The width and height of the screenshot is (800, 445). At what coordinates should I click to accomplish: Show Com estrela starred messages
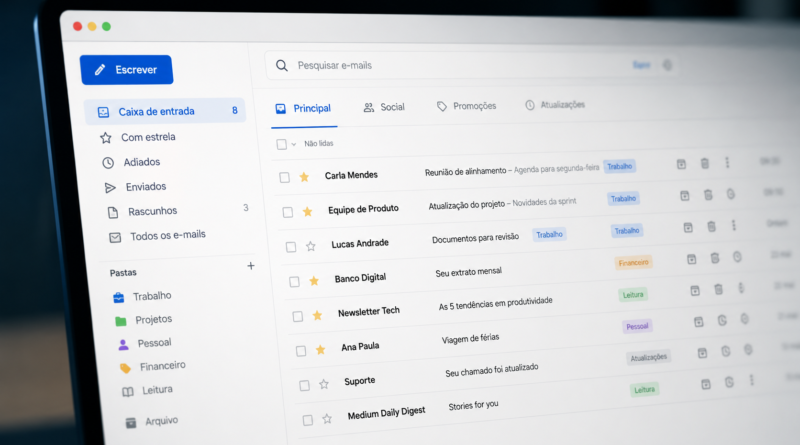click(138, 137)
